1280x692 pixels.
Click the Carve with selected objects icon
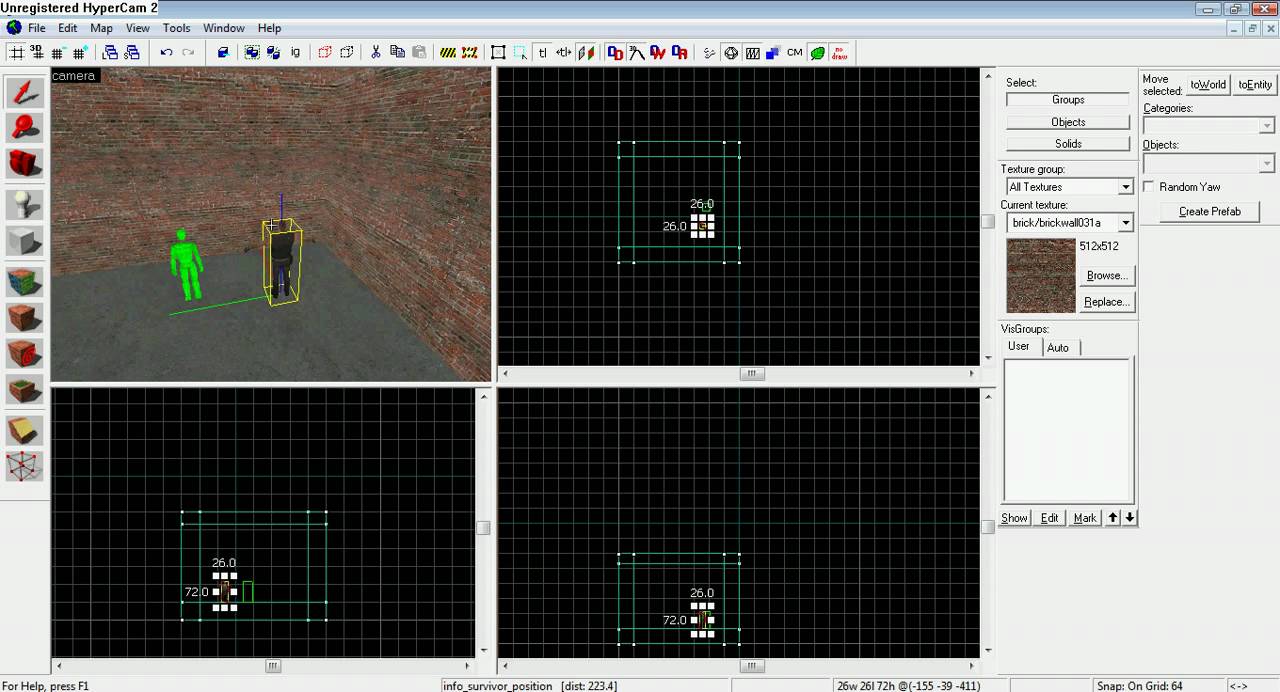(223, 52)
